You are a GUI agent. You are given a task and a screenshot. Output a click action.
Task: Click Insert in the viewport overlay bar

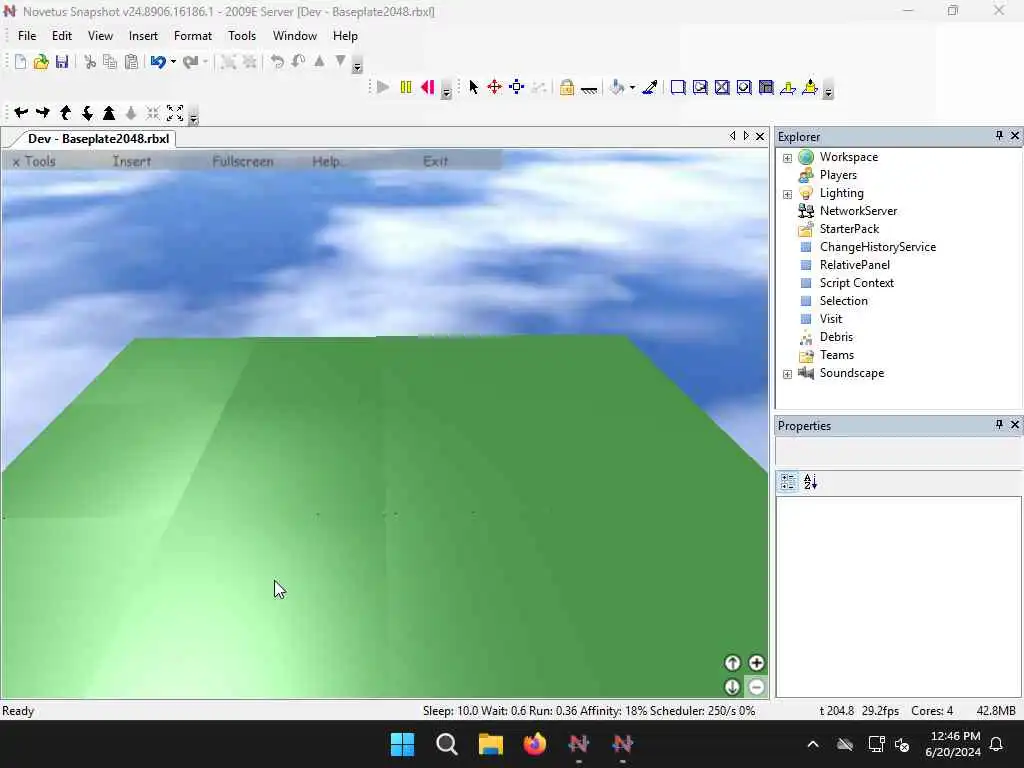pos(132,161)
